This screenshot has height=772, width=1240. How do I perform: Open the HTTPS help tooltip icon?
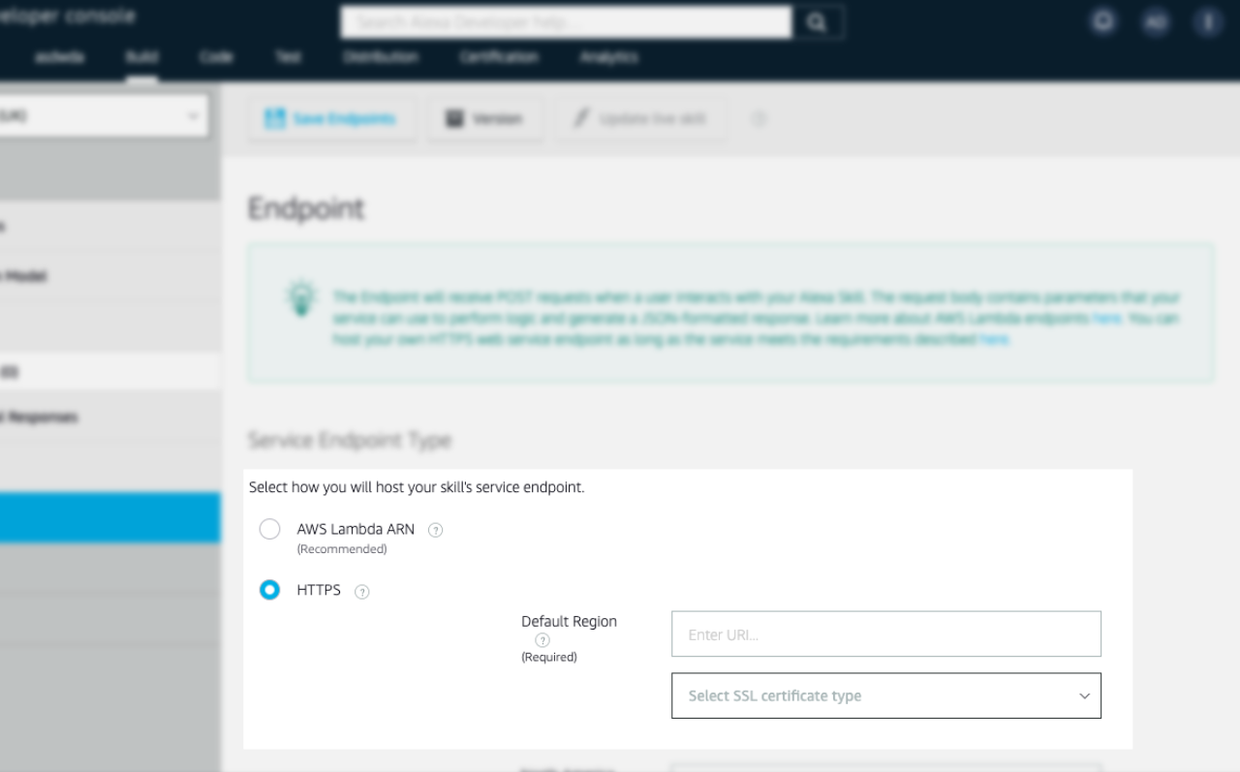[362, 591]
